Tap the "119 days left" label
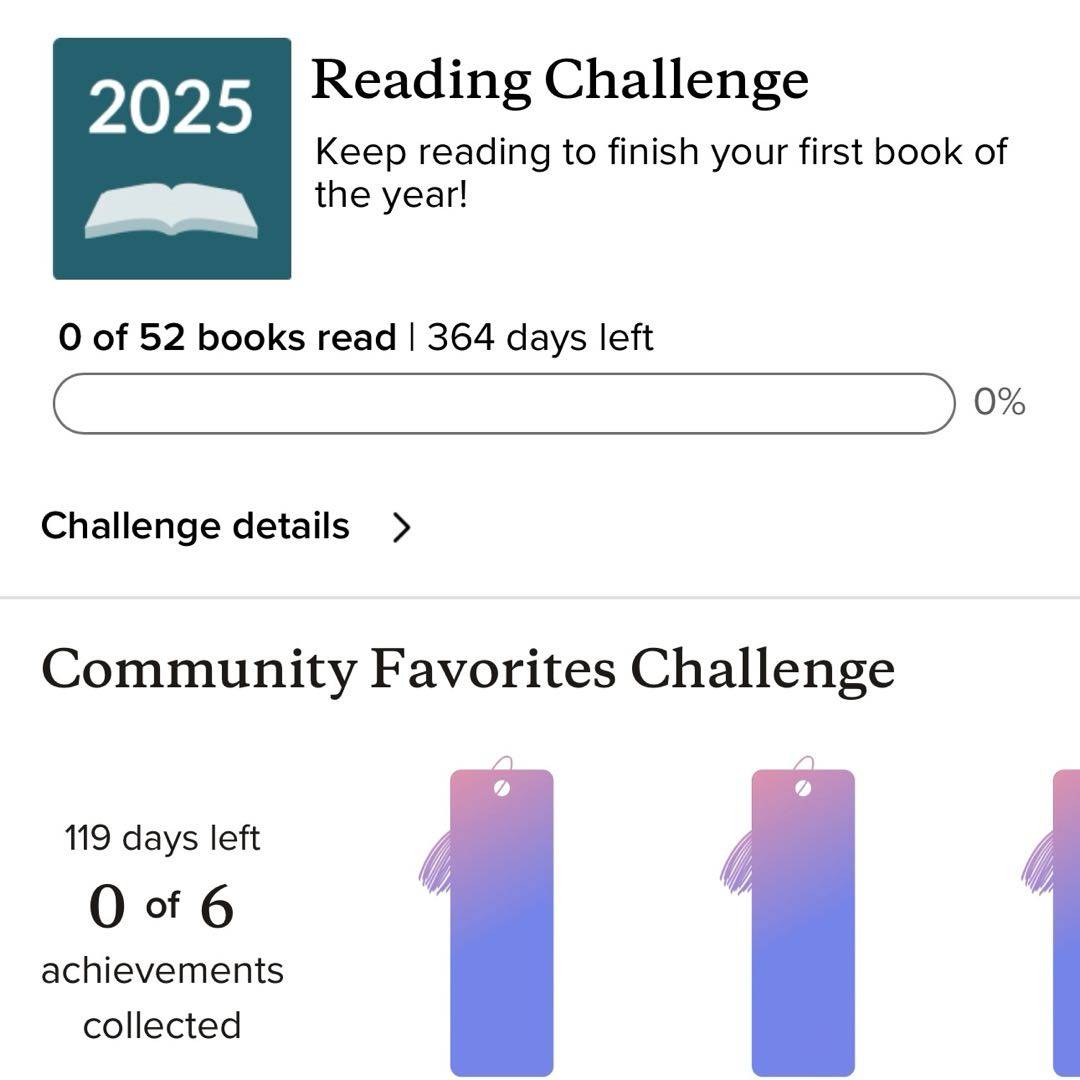The width and height of the screenshot is (1080, 1080). (162, 837)
